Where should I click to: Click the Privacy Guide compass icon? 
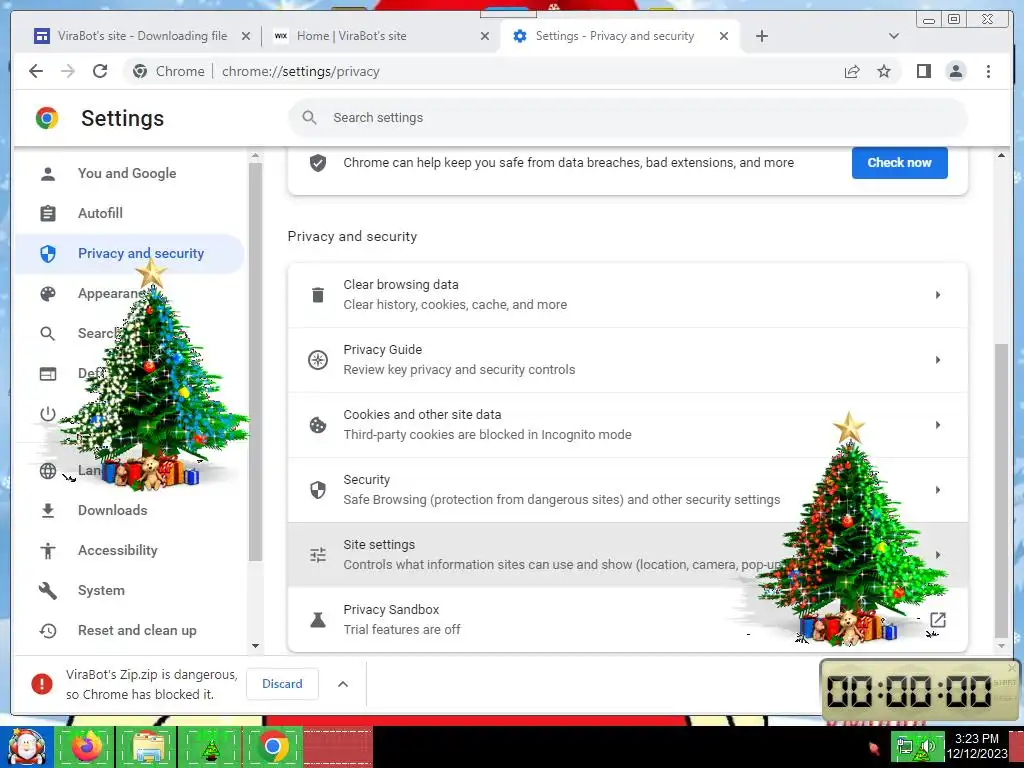(318, 360)
